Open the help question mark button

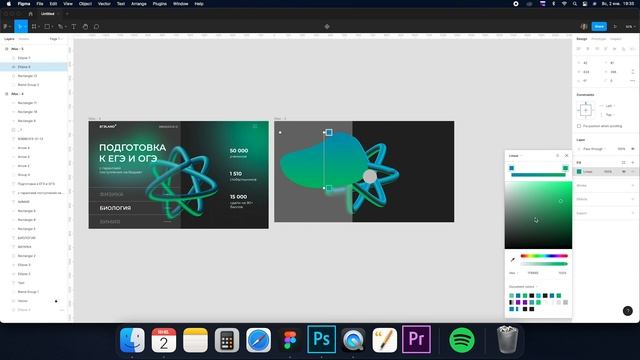628,311
